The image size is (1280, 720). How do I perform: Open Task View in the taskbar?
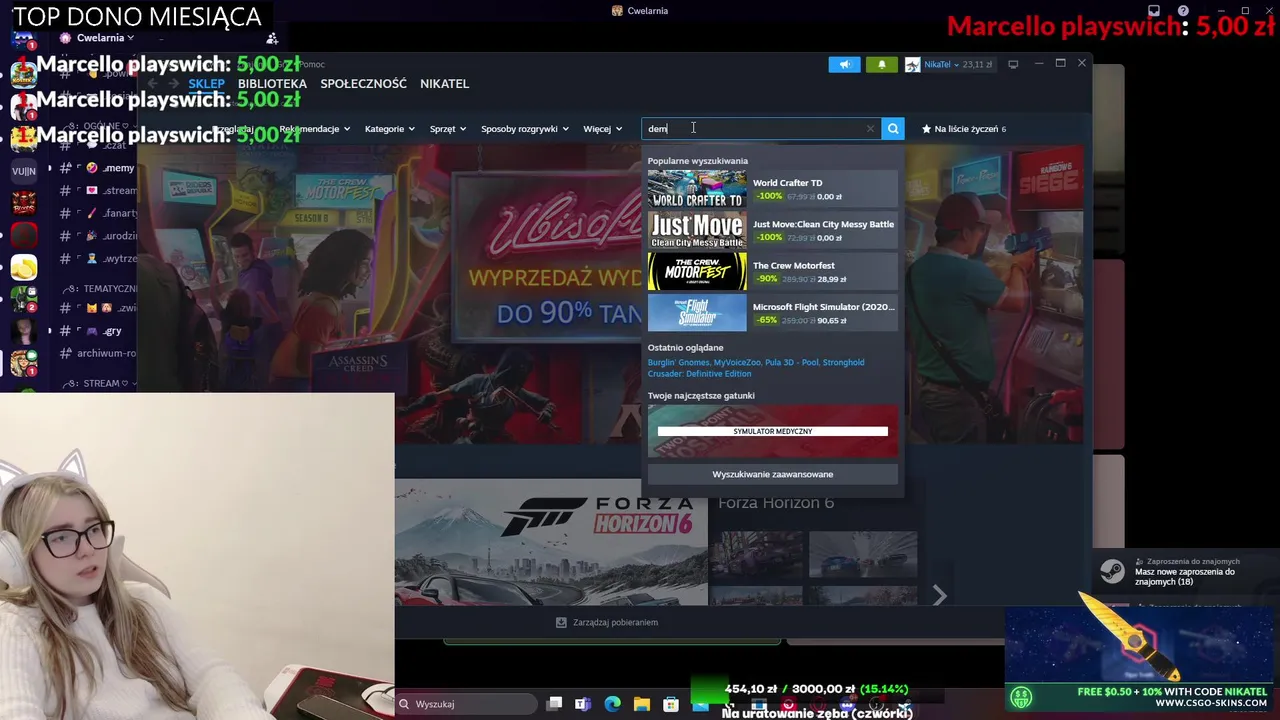click(554, 704)
